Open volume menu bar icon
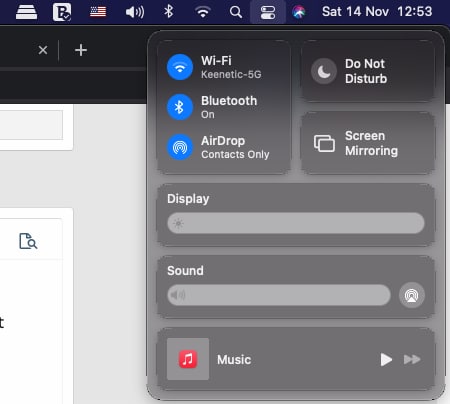 [135, 12]
